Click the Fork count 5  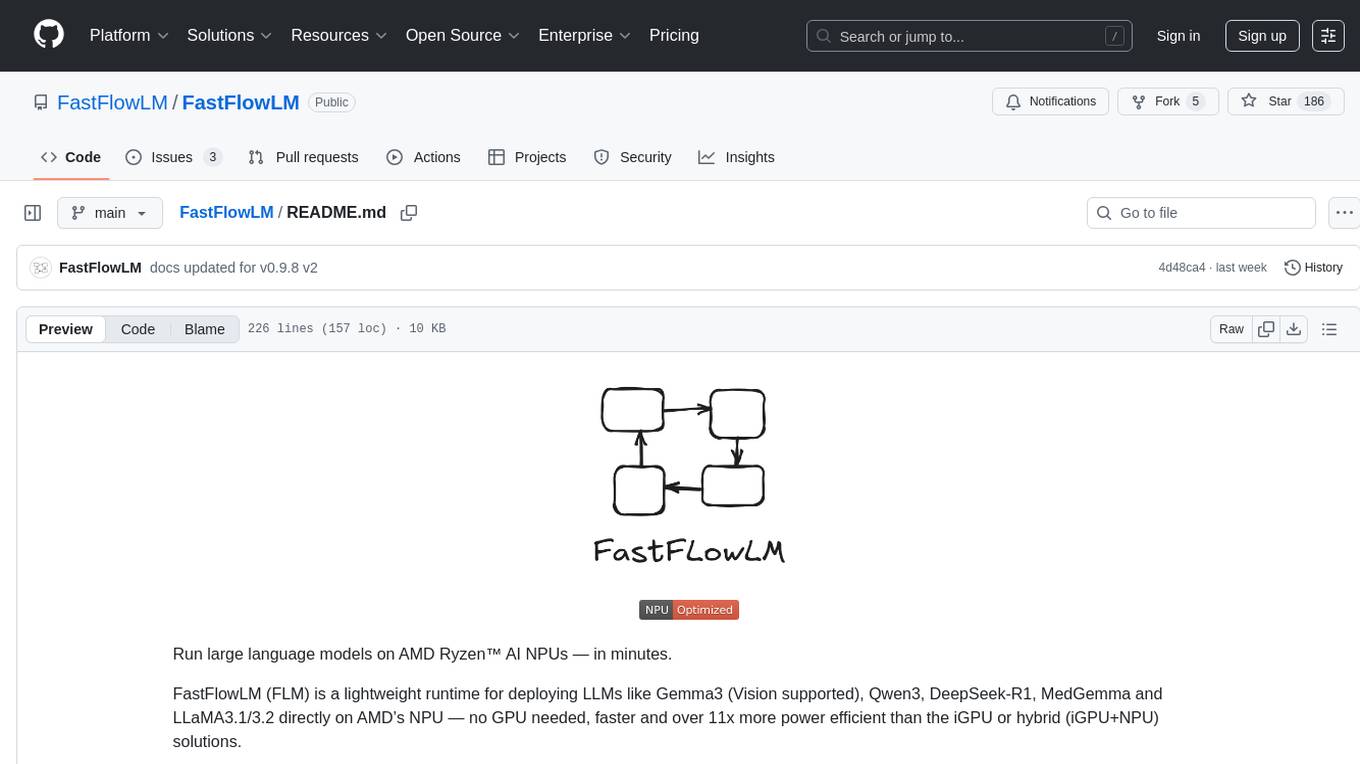1195,101
